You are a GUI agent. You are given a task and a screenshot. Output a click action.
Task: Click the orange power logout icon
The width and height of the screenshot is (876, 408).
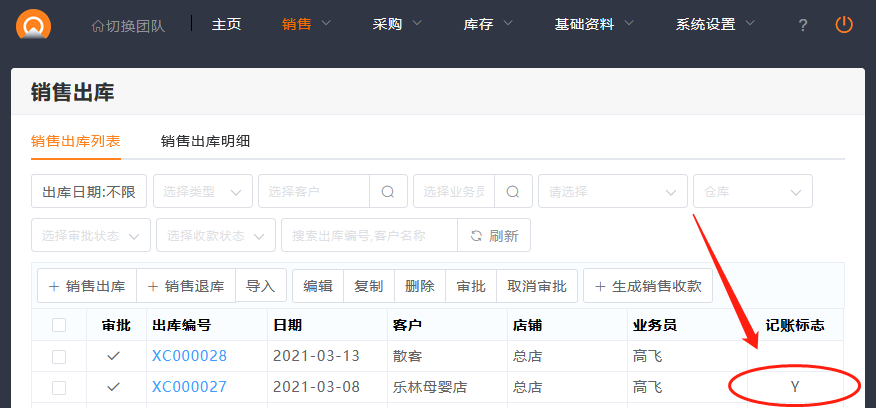(x=845, y=24)
